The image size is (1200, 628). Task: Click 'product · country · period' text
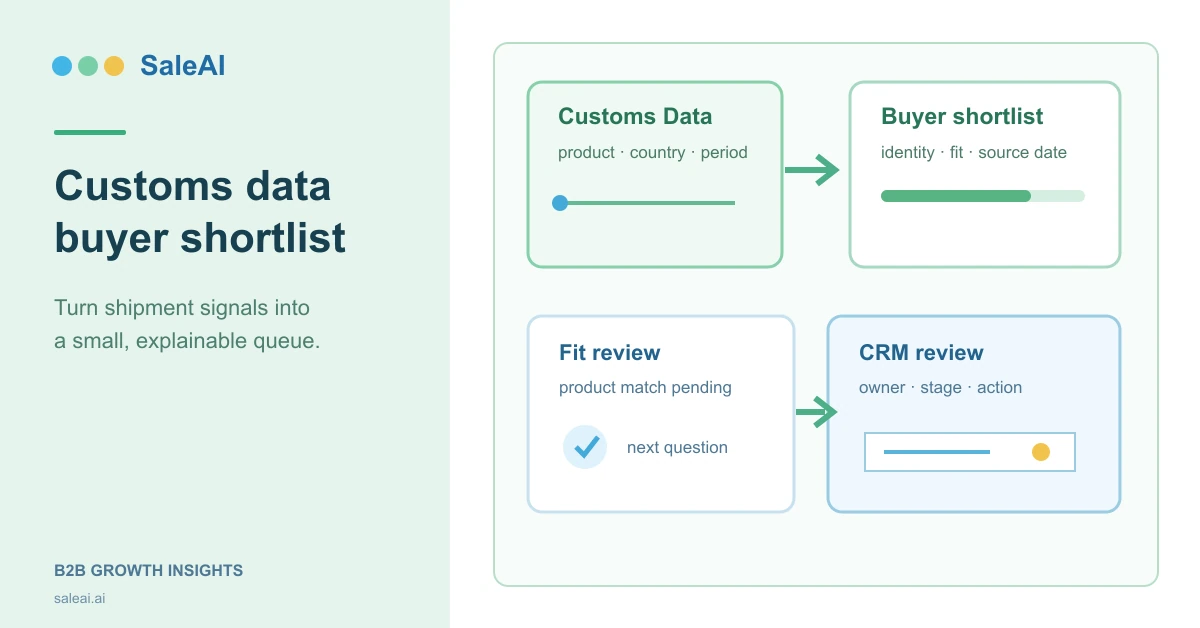[653, 153]
